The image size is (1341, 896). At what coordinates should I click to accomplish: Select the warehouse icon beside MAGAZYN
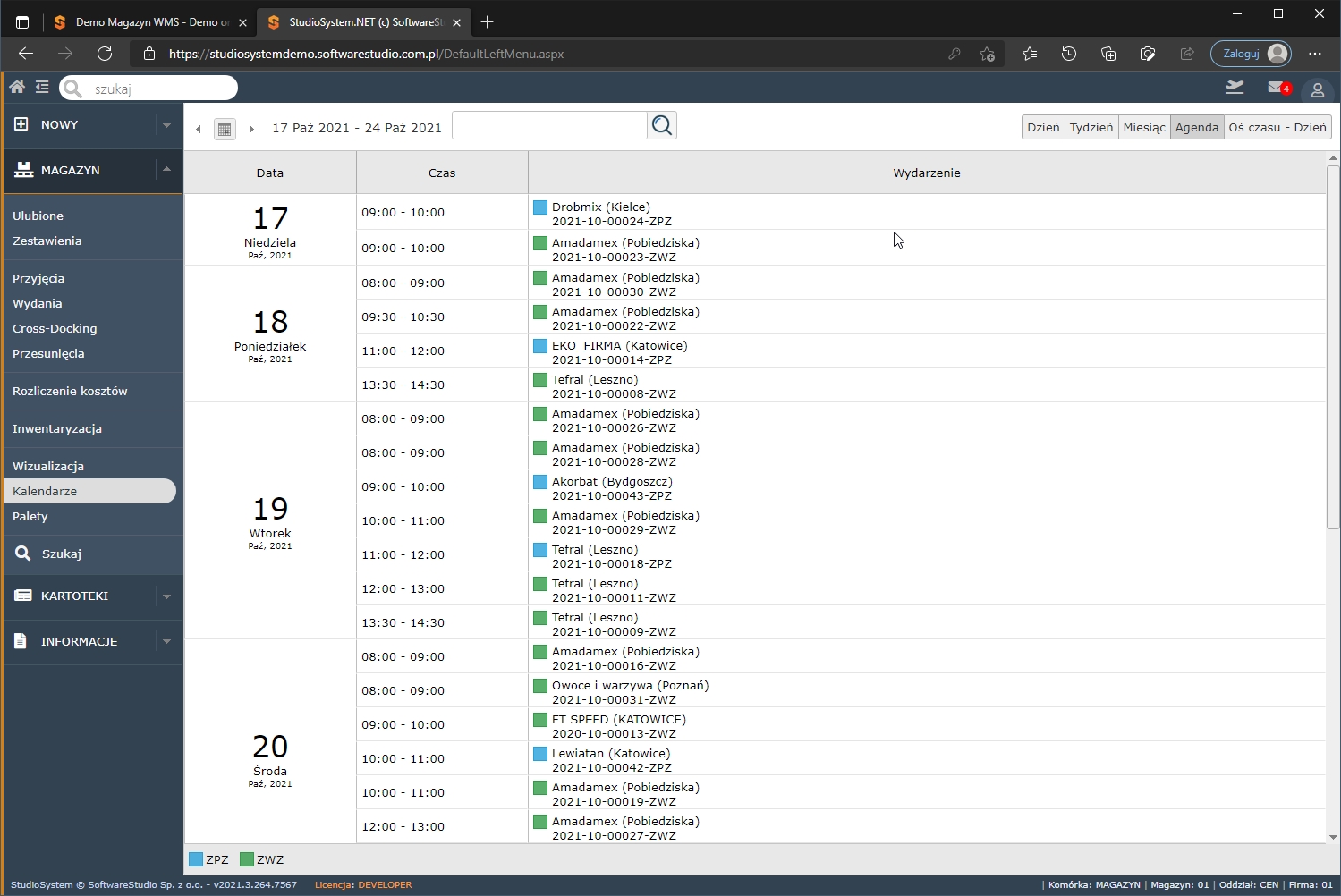click(22, 170)
